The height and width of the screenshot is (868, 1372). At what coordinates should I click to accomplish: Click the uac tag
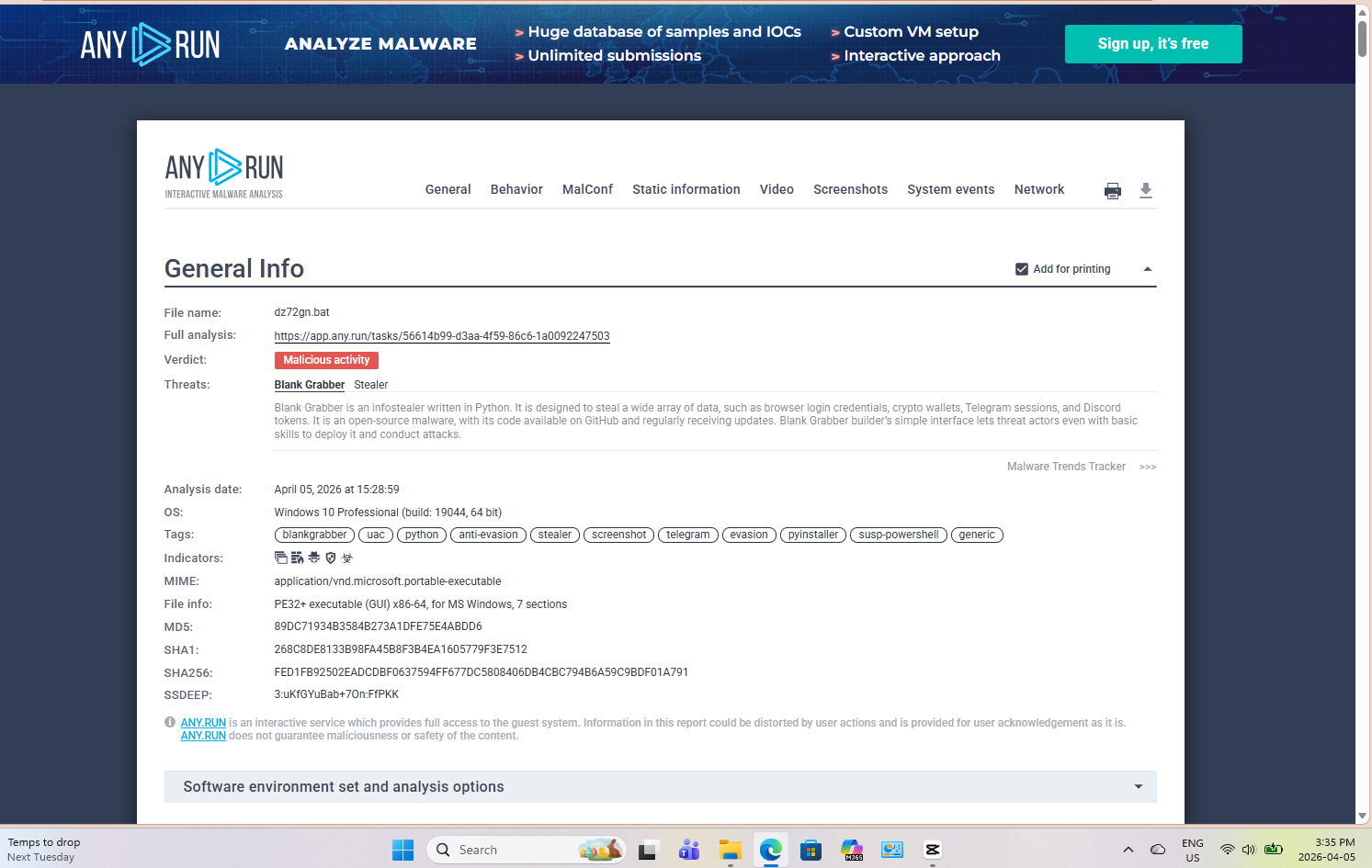click(x=376, y=535)
